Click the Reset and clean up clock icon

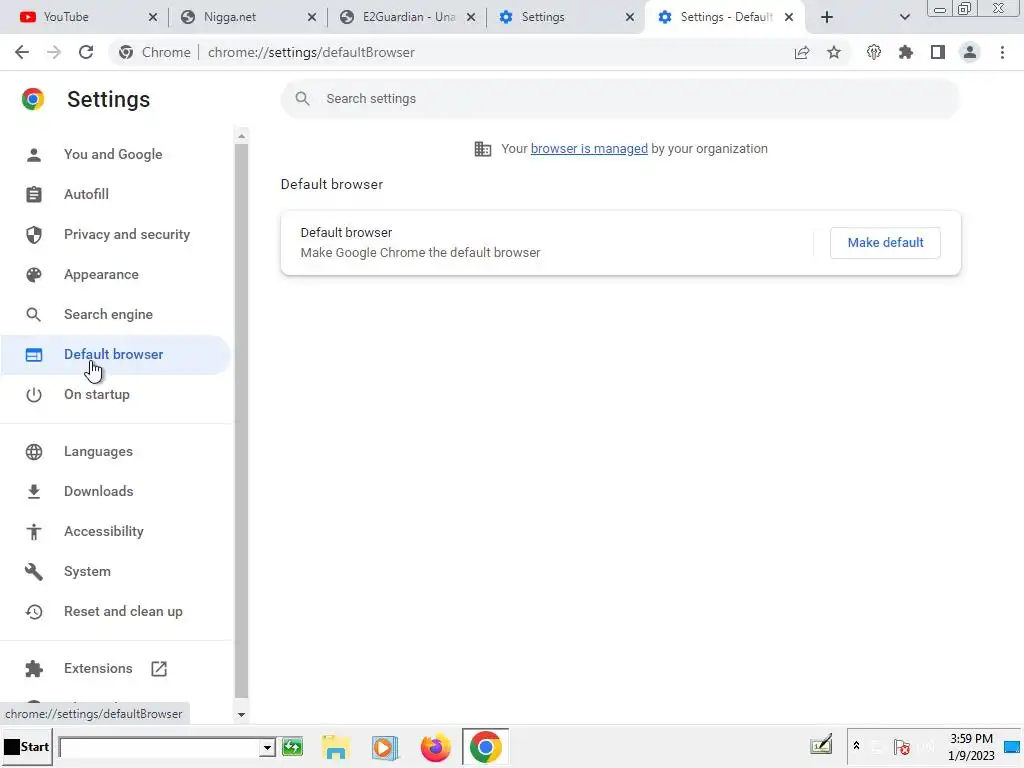(34, 612)
